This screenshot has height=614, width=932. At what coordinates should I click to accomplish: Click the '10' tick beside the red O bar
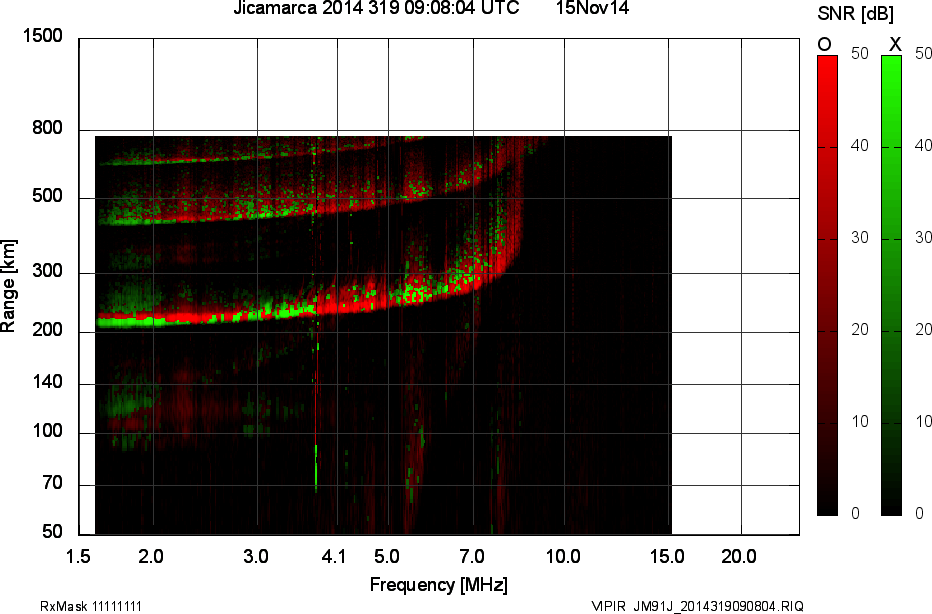coord(859,421)
